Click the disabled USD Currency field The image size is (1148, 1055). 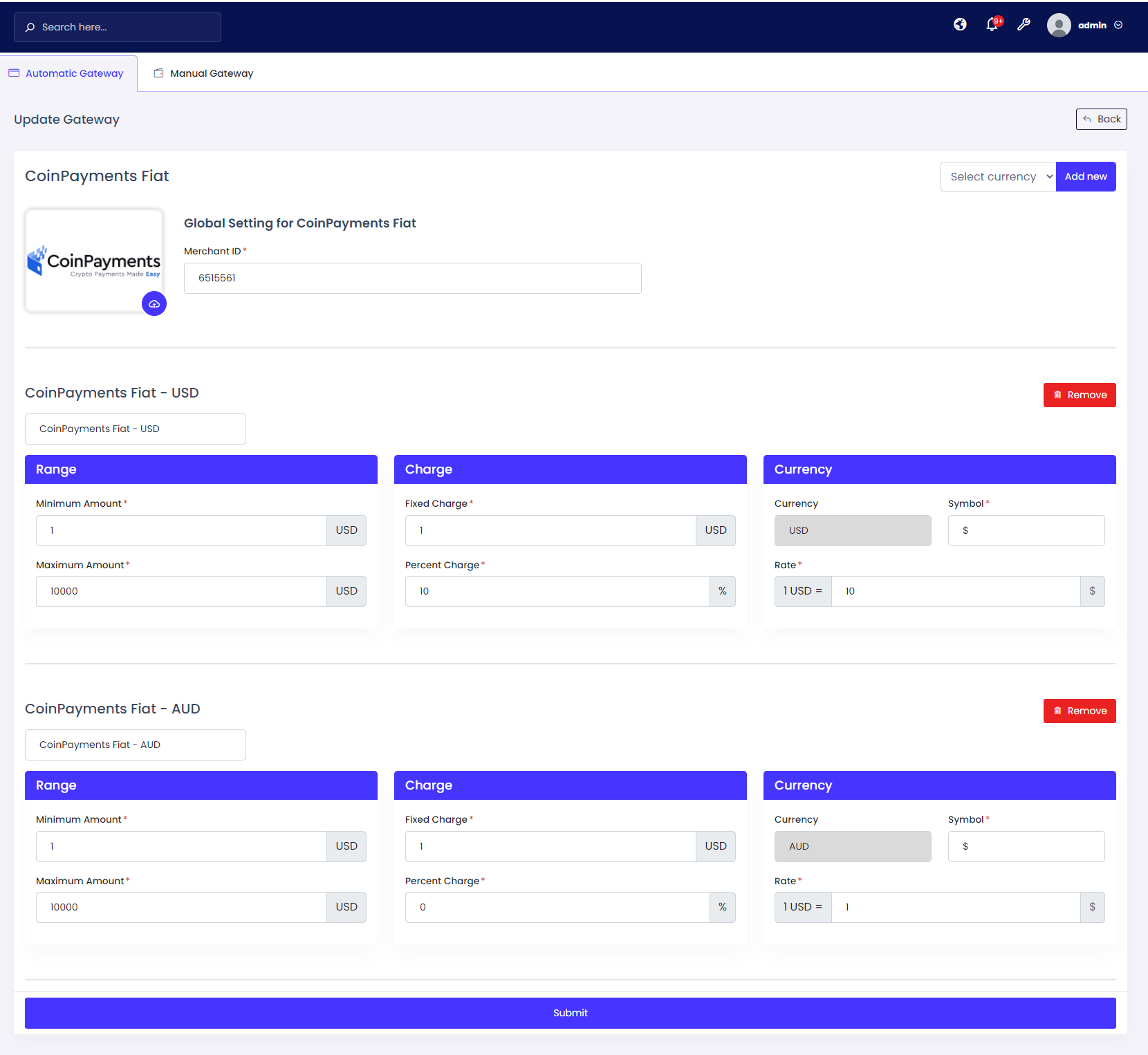pyautogui.click(x=853, y=531)
